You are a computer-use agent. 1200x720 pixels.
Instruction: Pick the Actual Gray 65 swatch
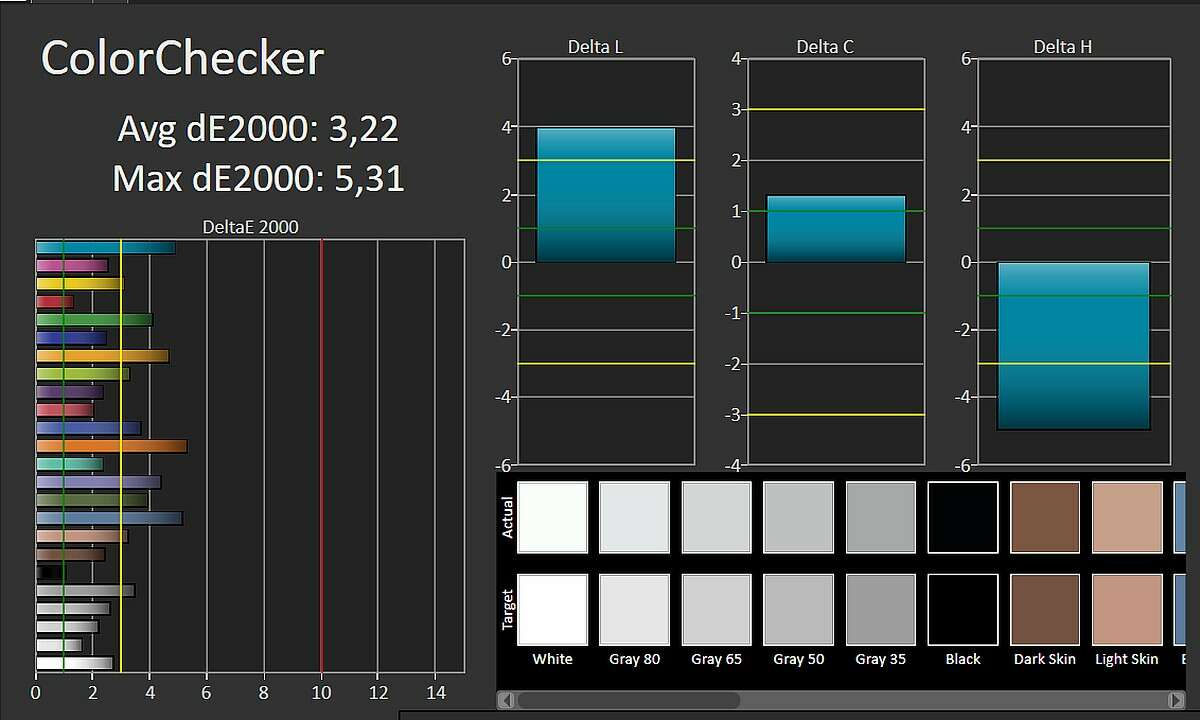point(716,517)
